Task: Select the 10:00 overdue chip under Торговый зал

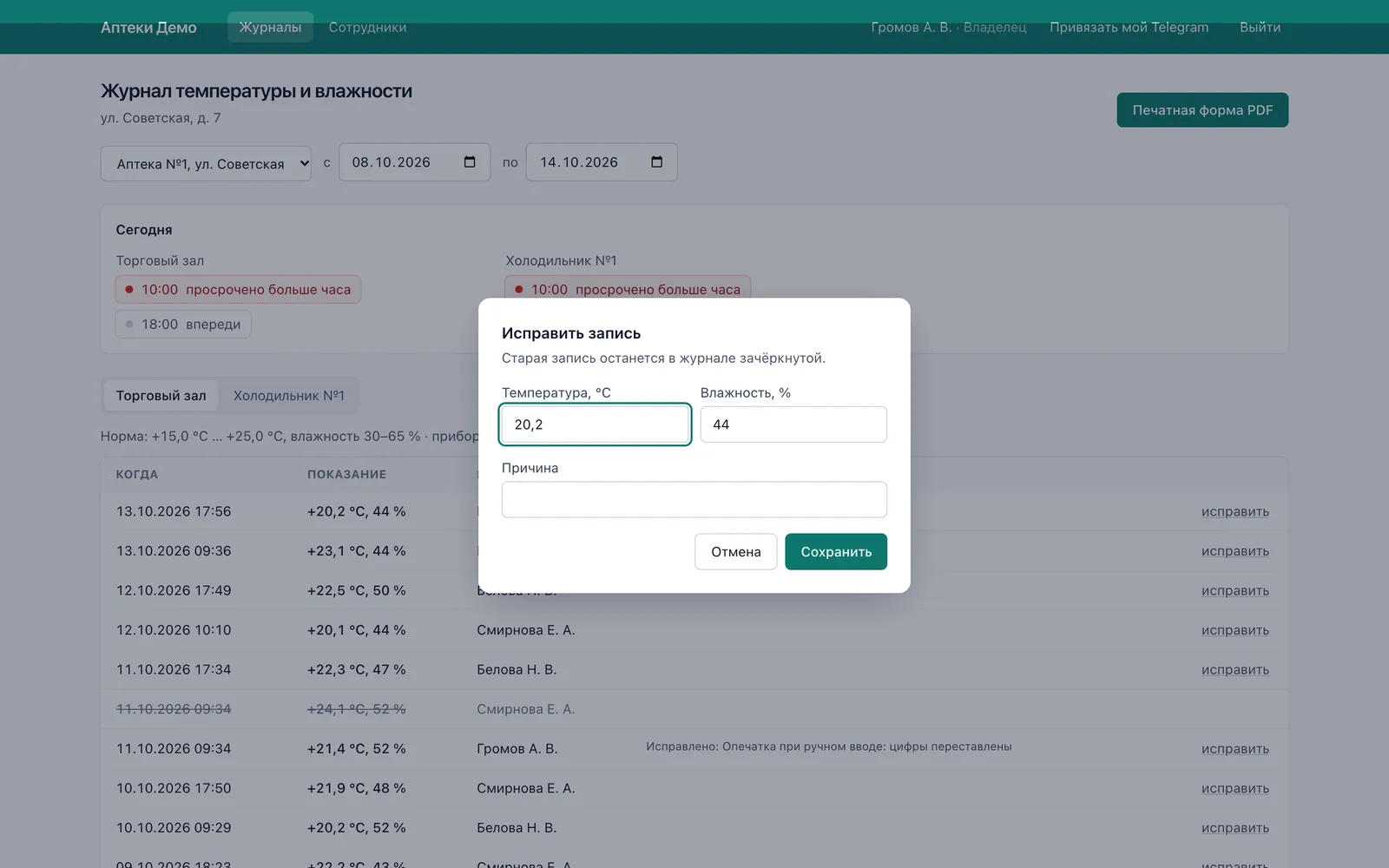Action: tap(238, 290)
